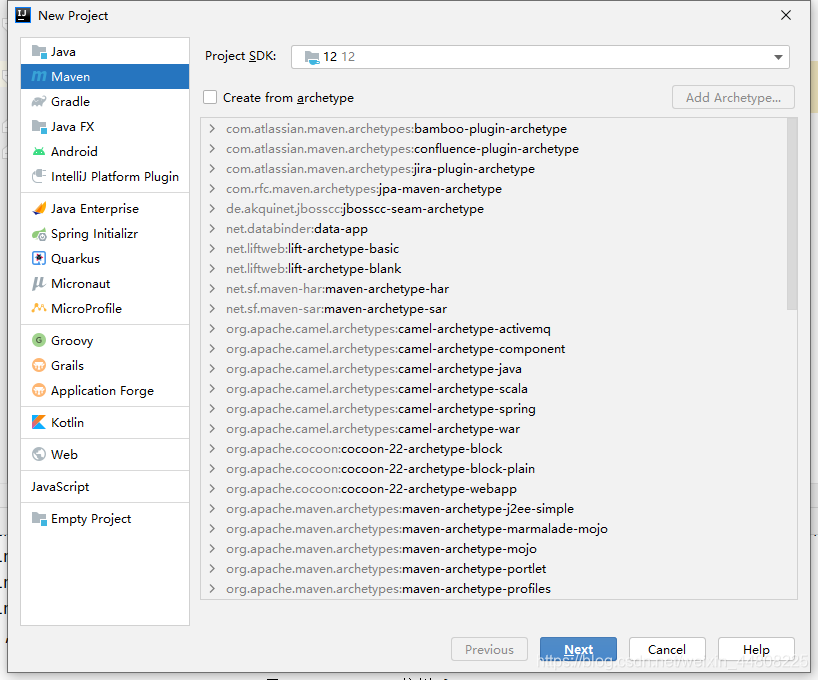
Task: Click the Gradle elephant icon
Action: (39, 101)
